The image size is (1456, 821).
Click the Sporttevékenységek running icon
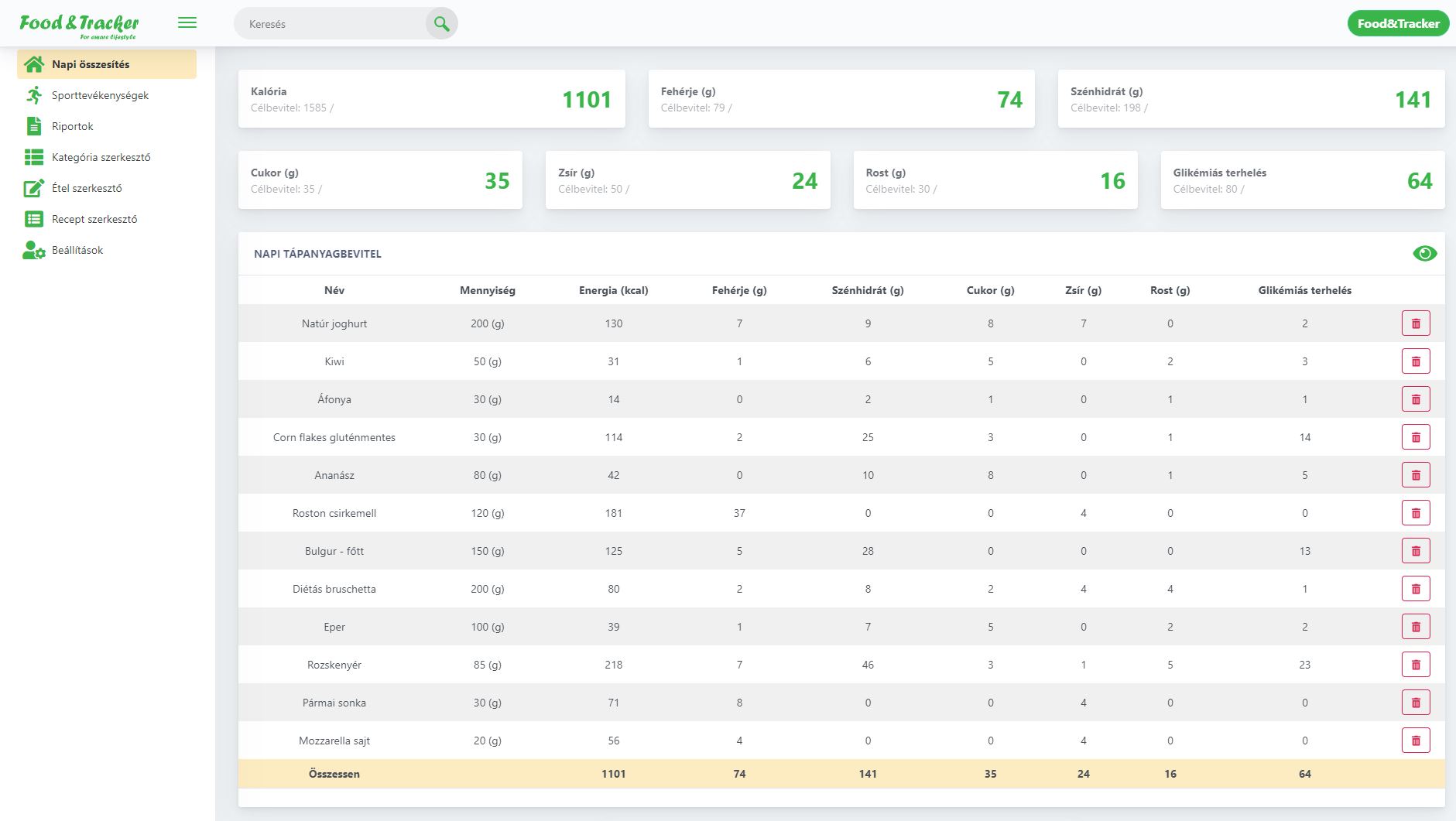click(x=34, y=95)
